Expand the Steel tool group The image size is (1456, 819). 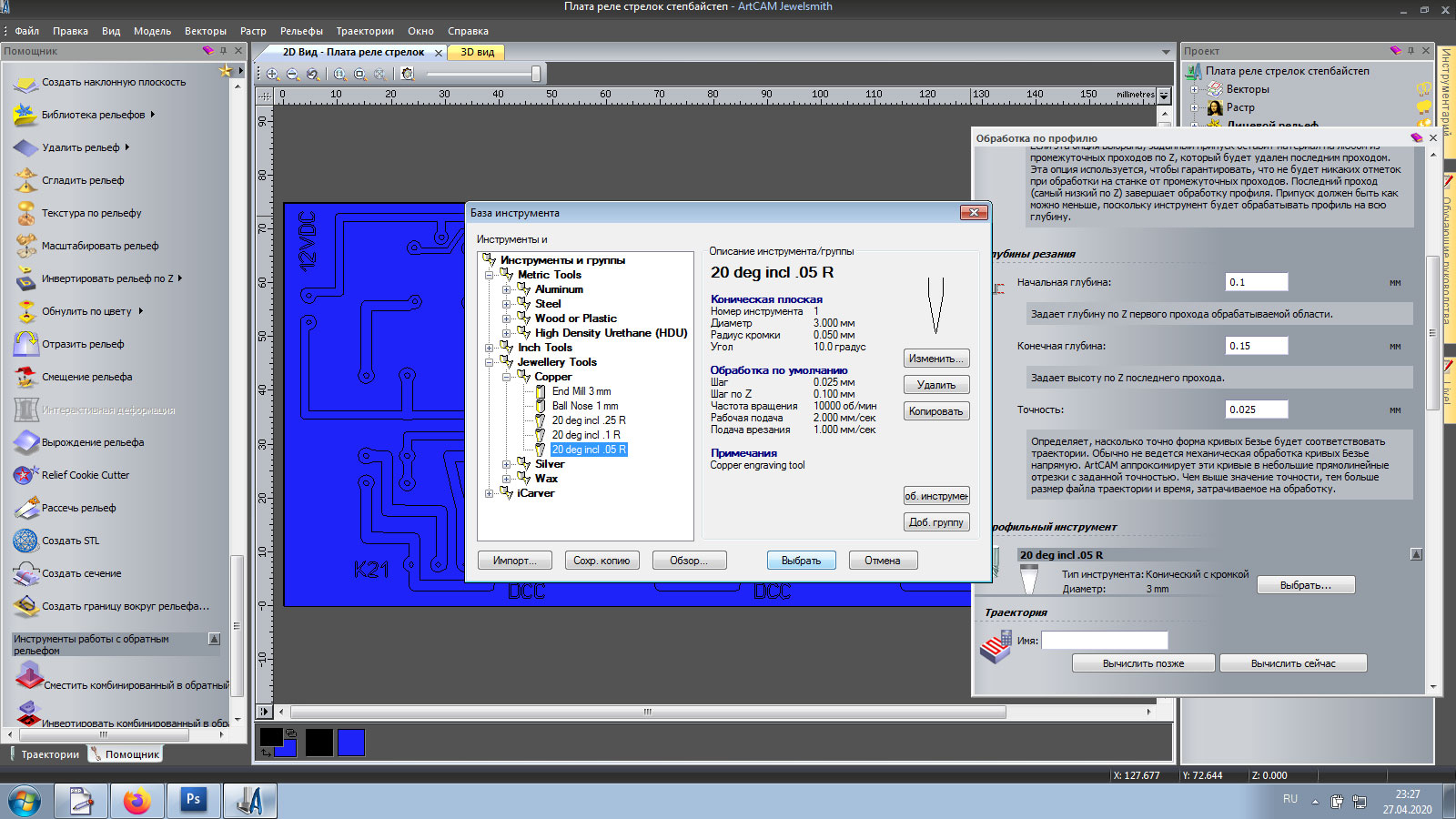click(507, 304)
